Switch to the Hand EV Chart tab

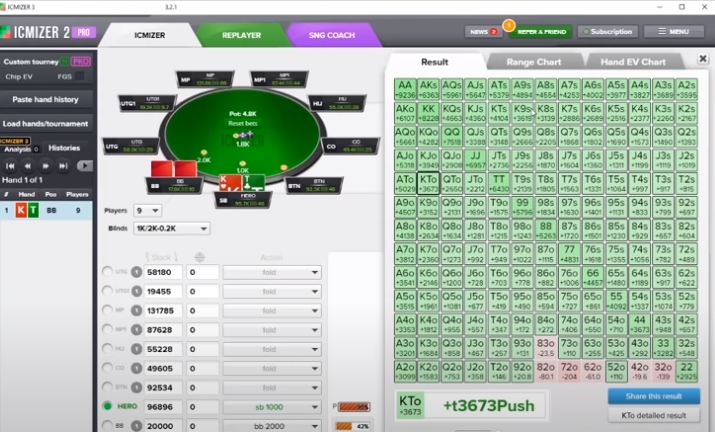click(633, 62)
